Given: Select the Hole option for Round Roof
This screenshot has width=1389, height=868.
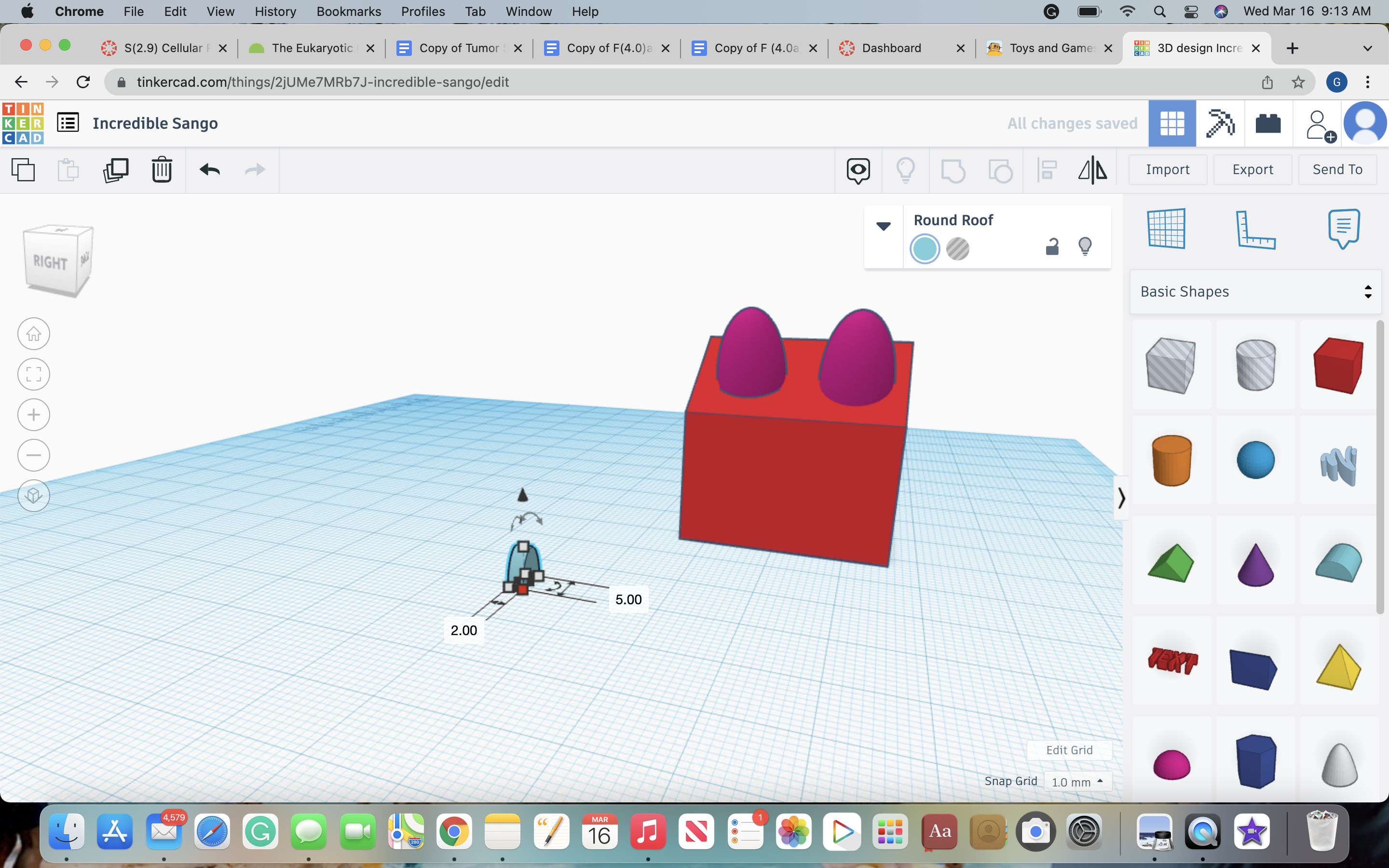Looking at the screenshot, I should pos(957,249).
